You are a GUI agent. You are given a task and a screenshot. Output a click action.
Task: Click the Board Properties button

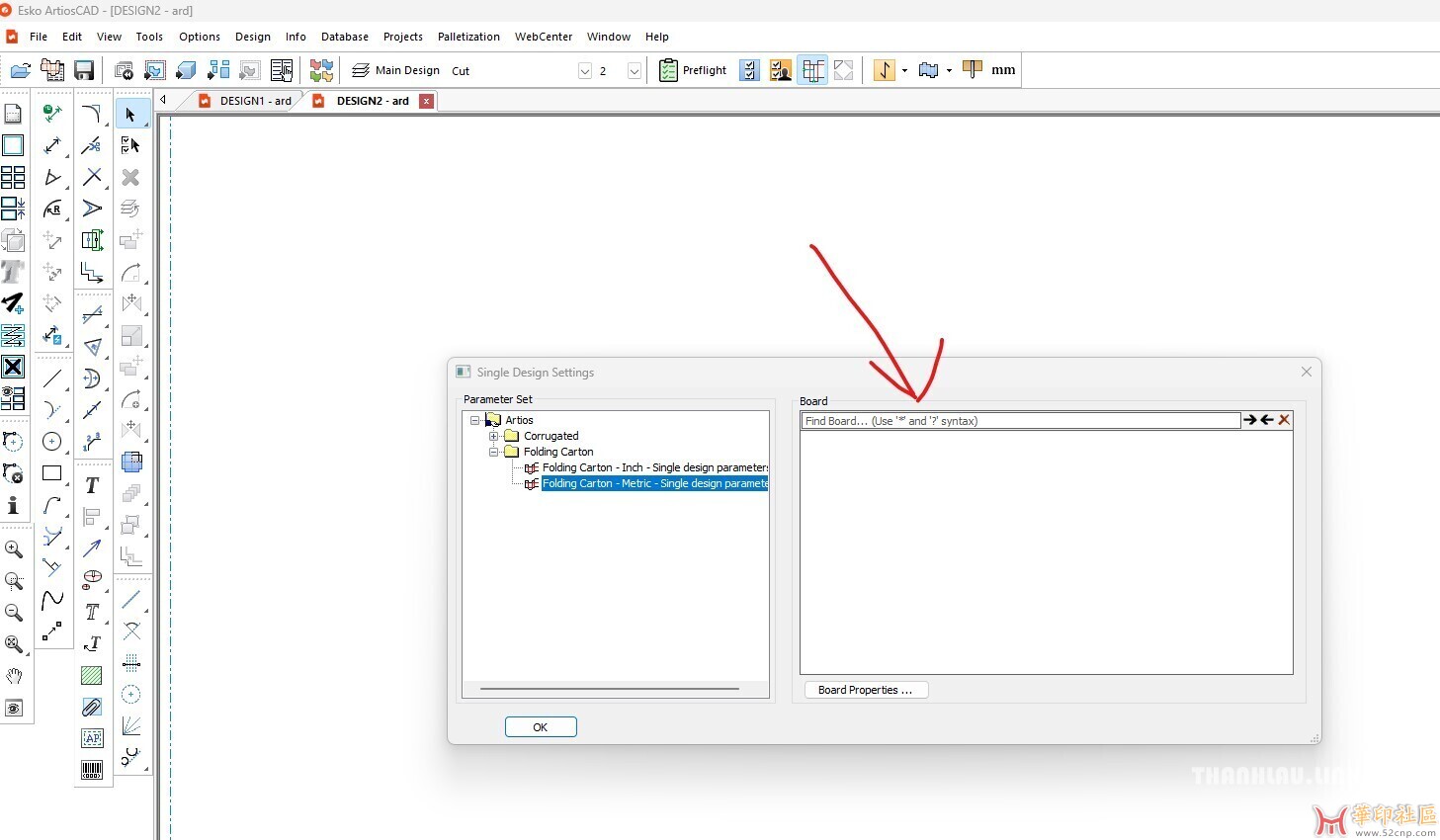pos(866,690)
